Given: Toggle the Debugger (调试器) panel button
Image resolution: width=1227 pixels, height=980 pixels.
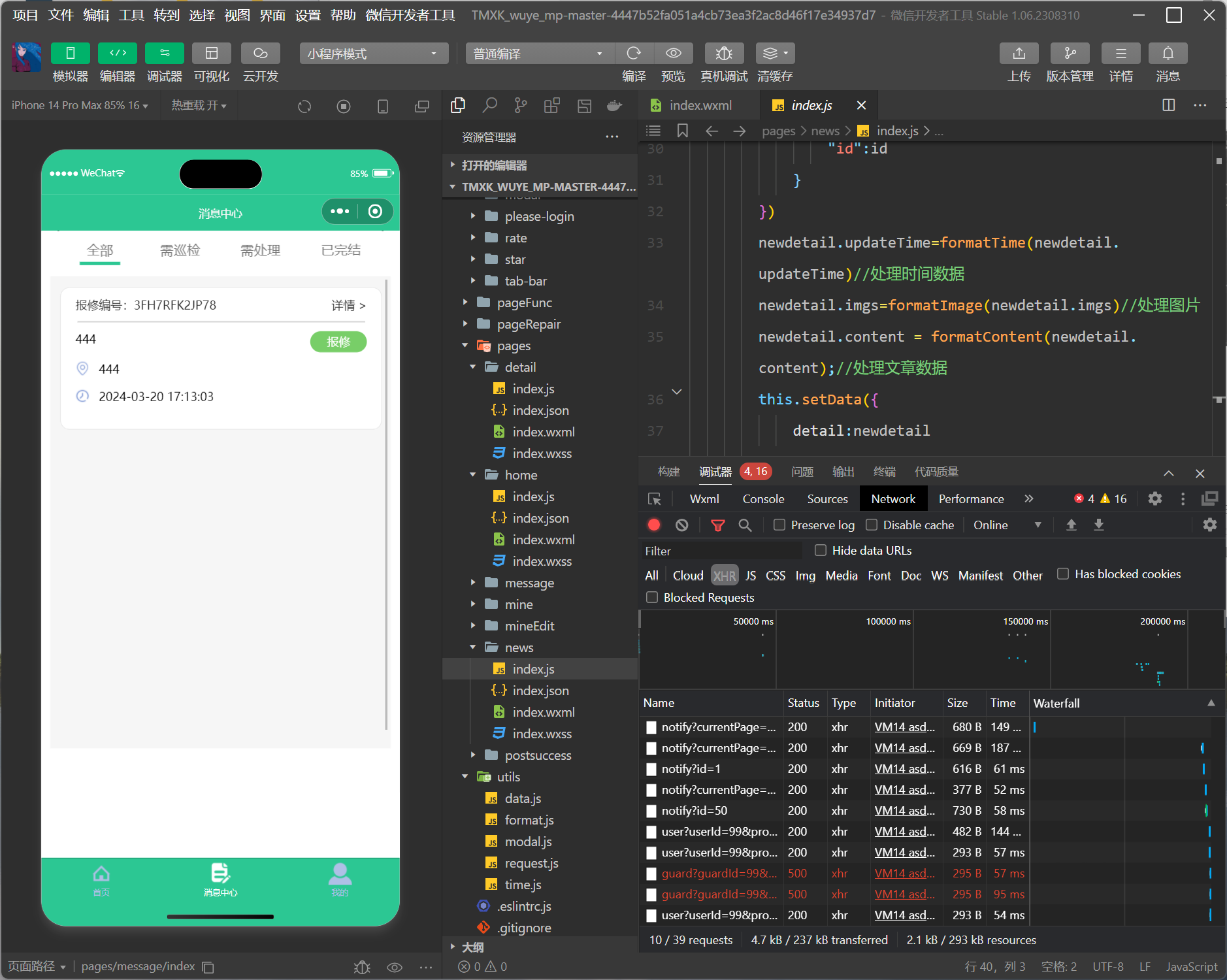Looking at the screenshot, I should pos(165,53).
